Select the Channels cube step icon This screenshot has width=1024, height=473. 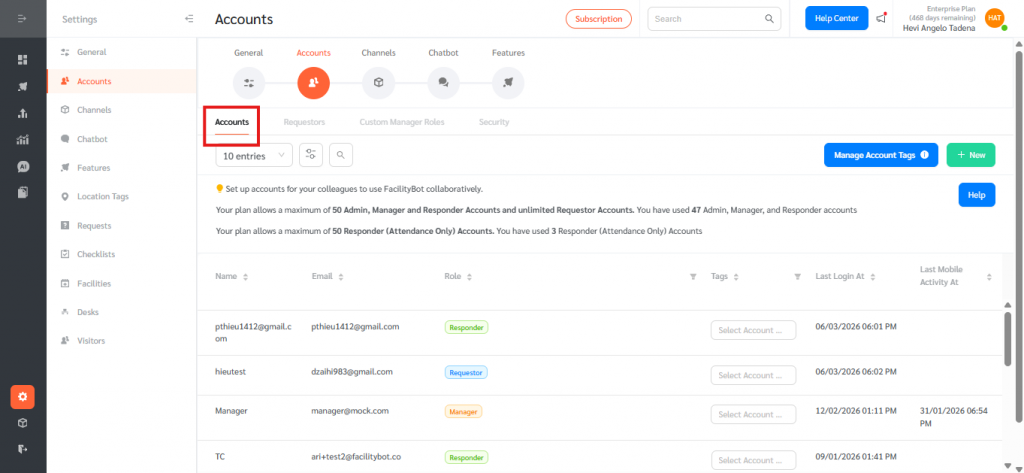click(378, 82)
